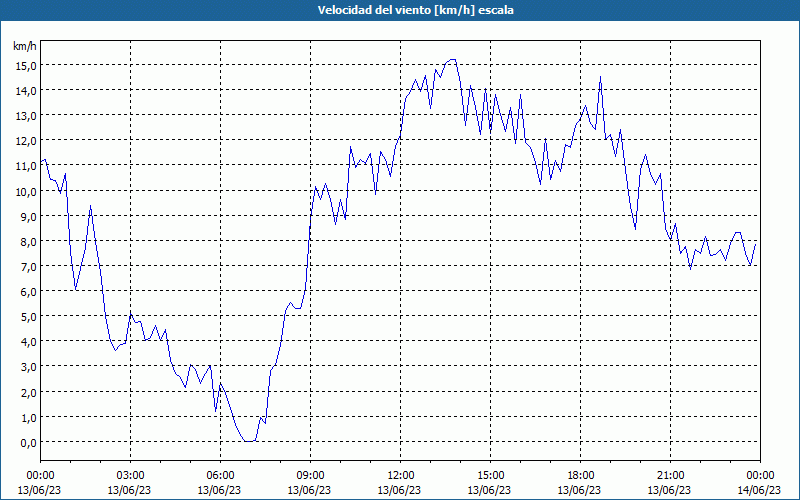Click the 8,0 y-axis value
Viewport: 800px width, 500px height.
click(x=31, y=241)
